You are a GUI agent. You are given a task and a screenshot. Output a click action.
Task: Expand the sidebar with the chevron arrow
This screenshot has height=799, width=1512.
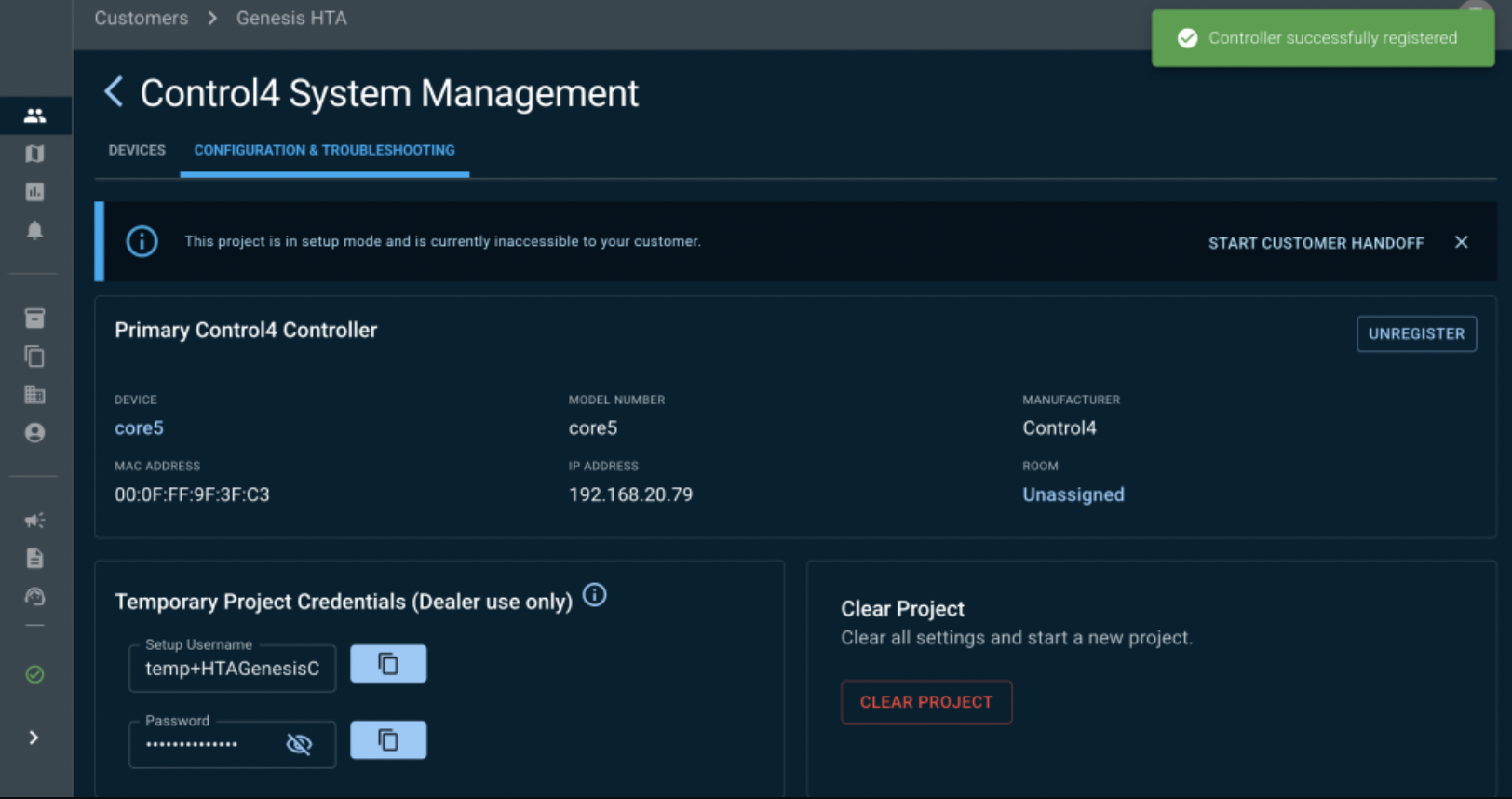click(x=34, y=738)
